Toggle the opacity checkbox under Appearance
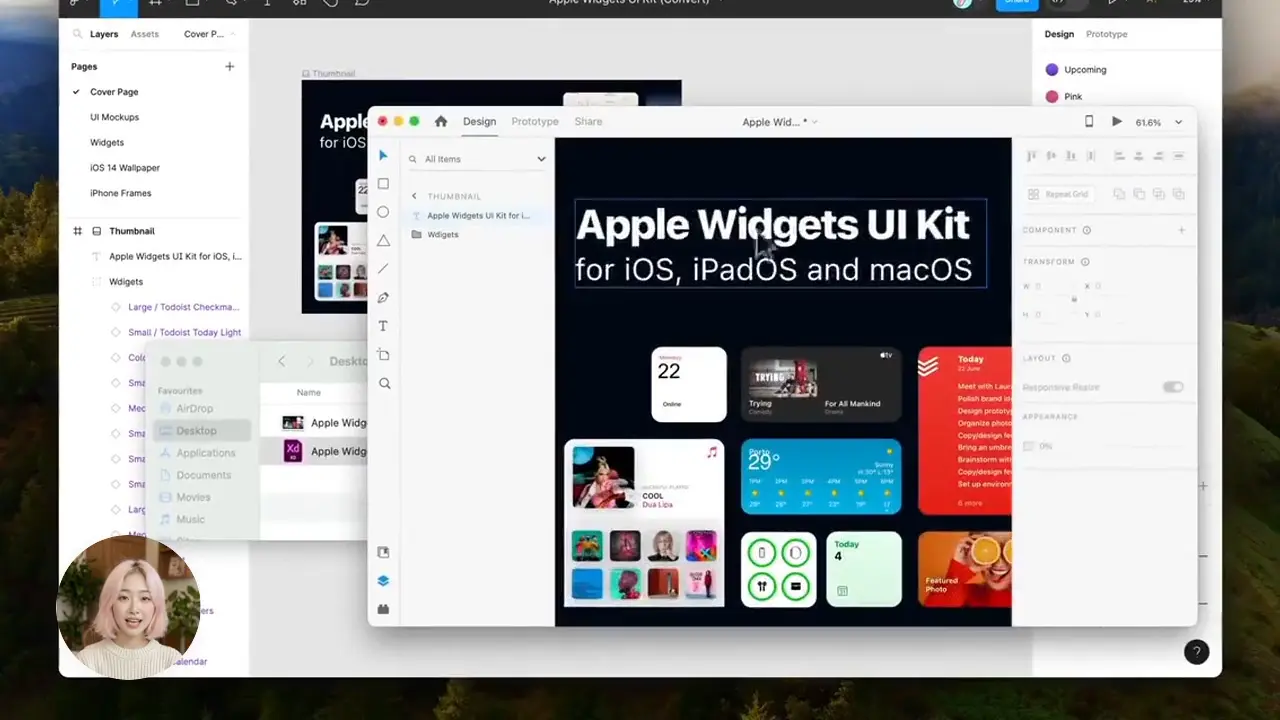Image resolution: width=1280 pixels, height=720 pixels. (x=1029, y=446)
